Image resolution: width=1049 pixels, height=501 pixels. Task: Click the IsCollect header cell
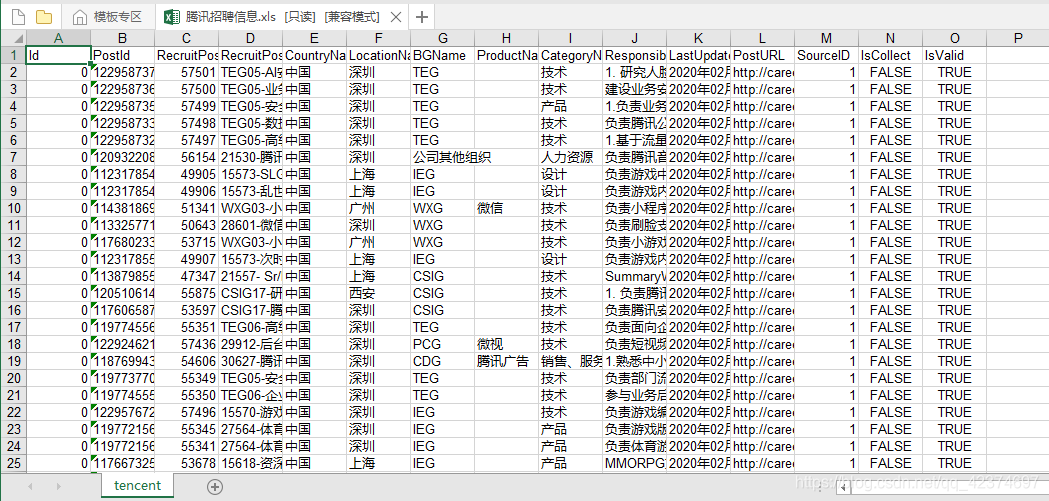pyautogui.click(x=890, y=55)
